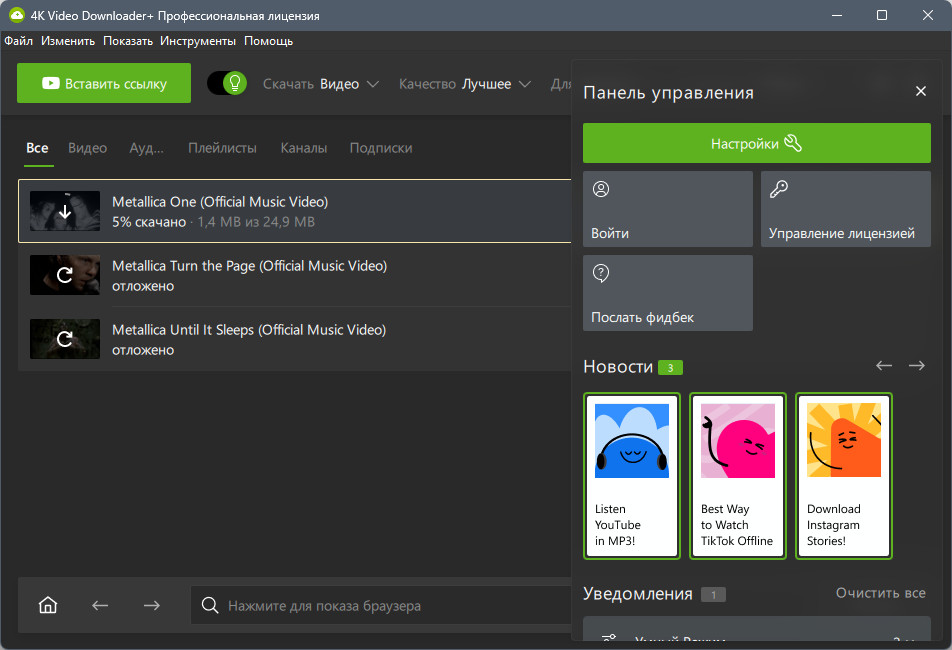Screen dimensions: 952x650
Task: Open the Listen YouTube in MP3 news card
Action: pos(632,476)
